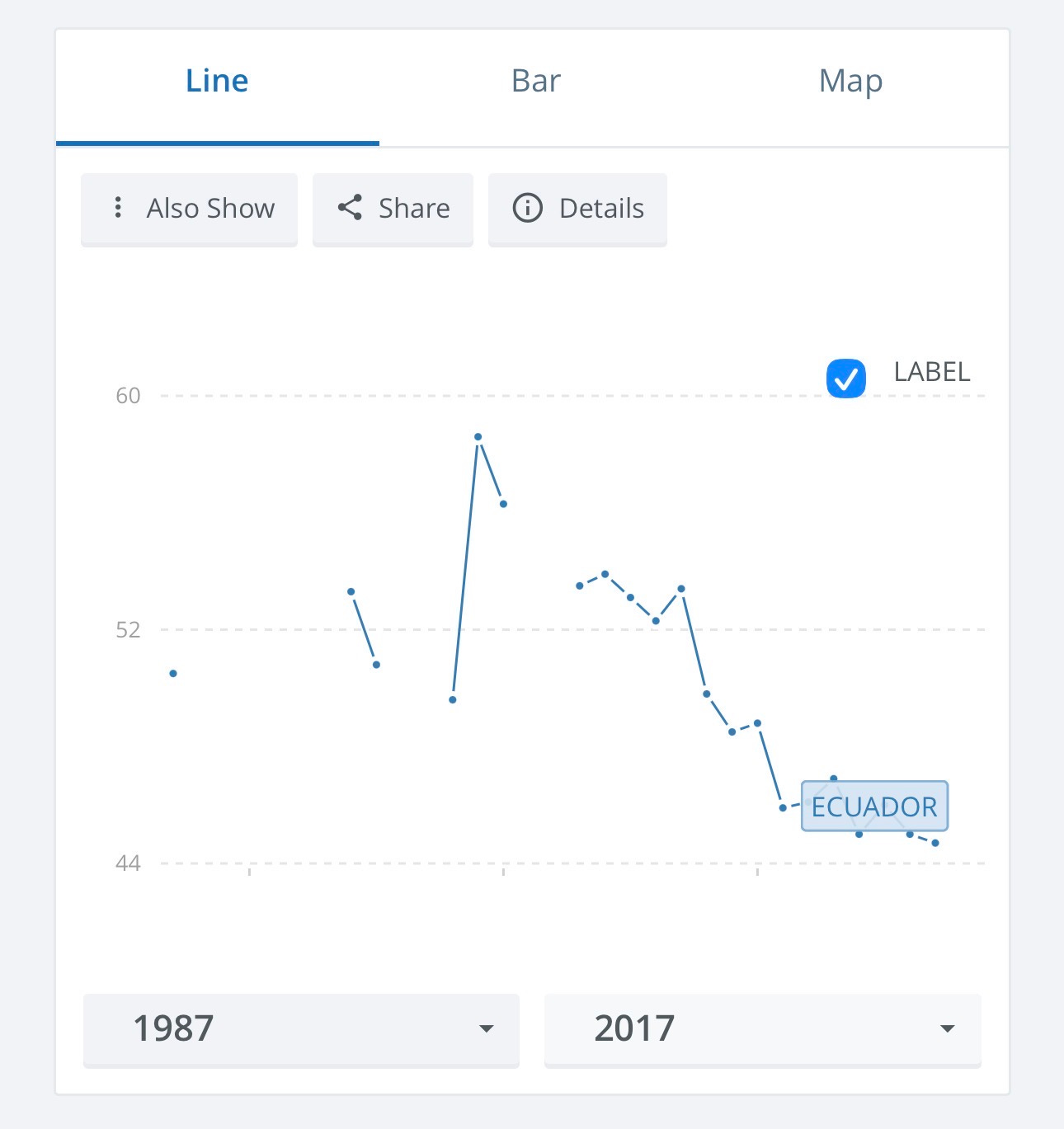Uncheck the LABEL checkbox
Screen dimensions: 1064x1129
coord(846,379)
